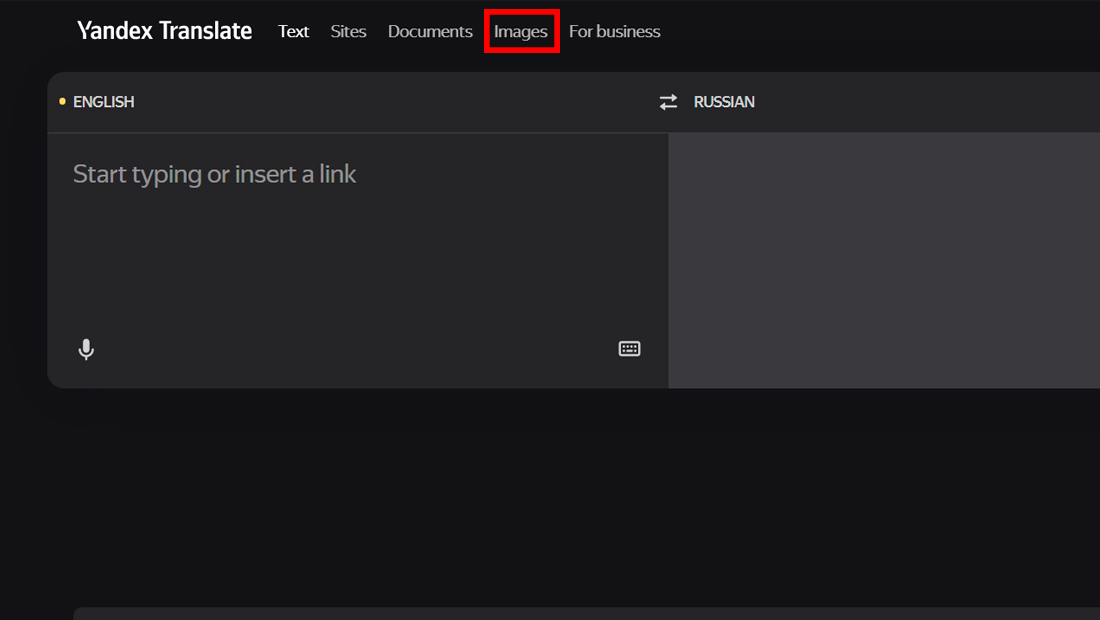Focus the 'Start typing or insert a link' field

(x=358, y=231)
